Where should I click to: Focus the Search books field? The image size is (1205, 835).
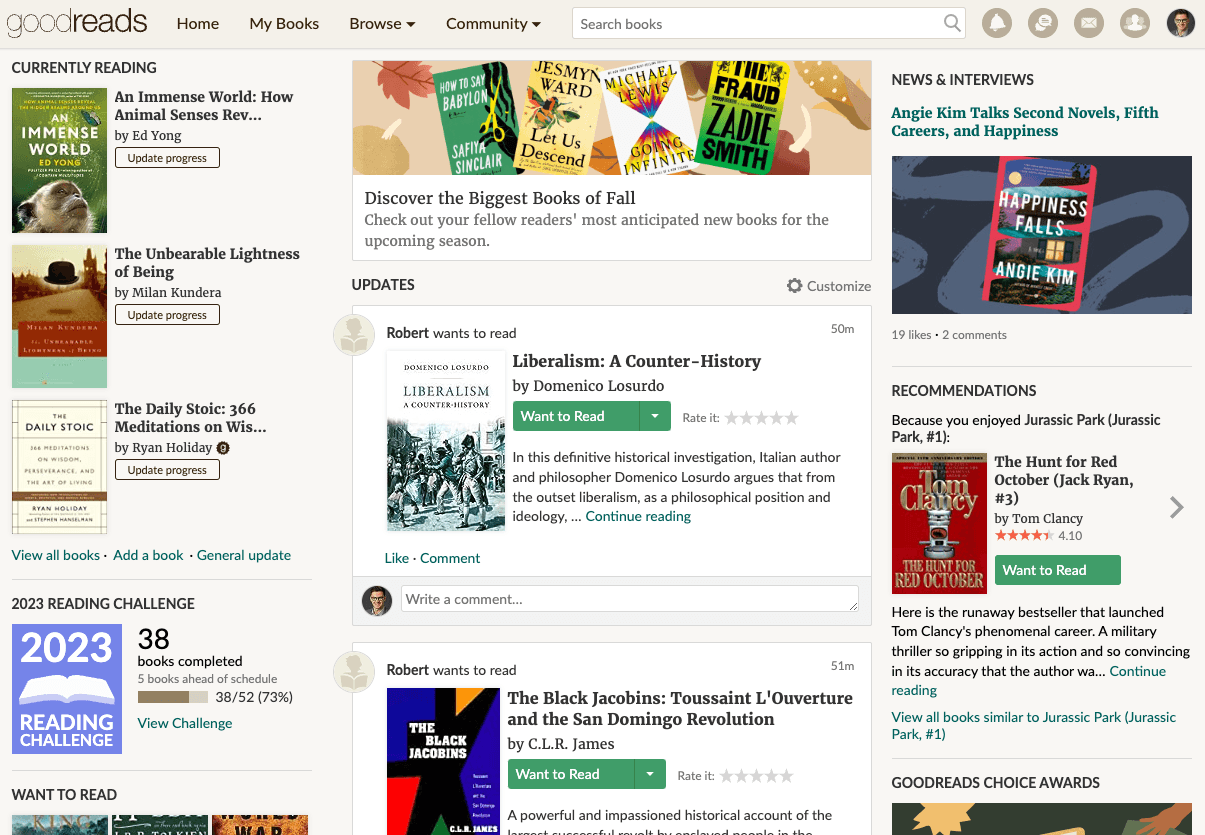(x=757, y=23)
